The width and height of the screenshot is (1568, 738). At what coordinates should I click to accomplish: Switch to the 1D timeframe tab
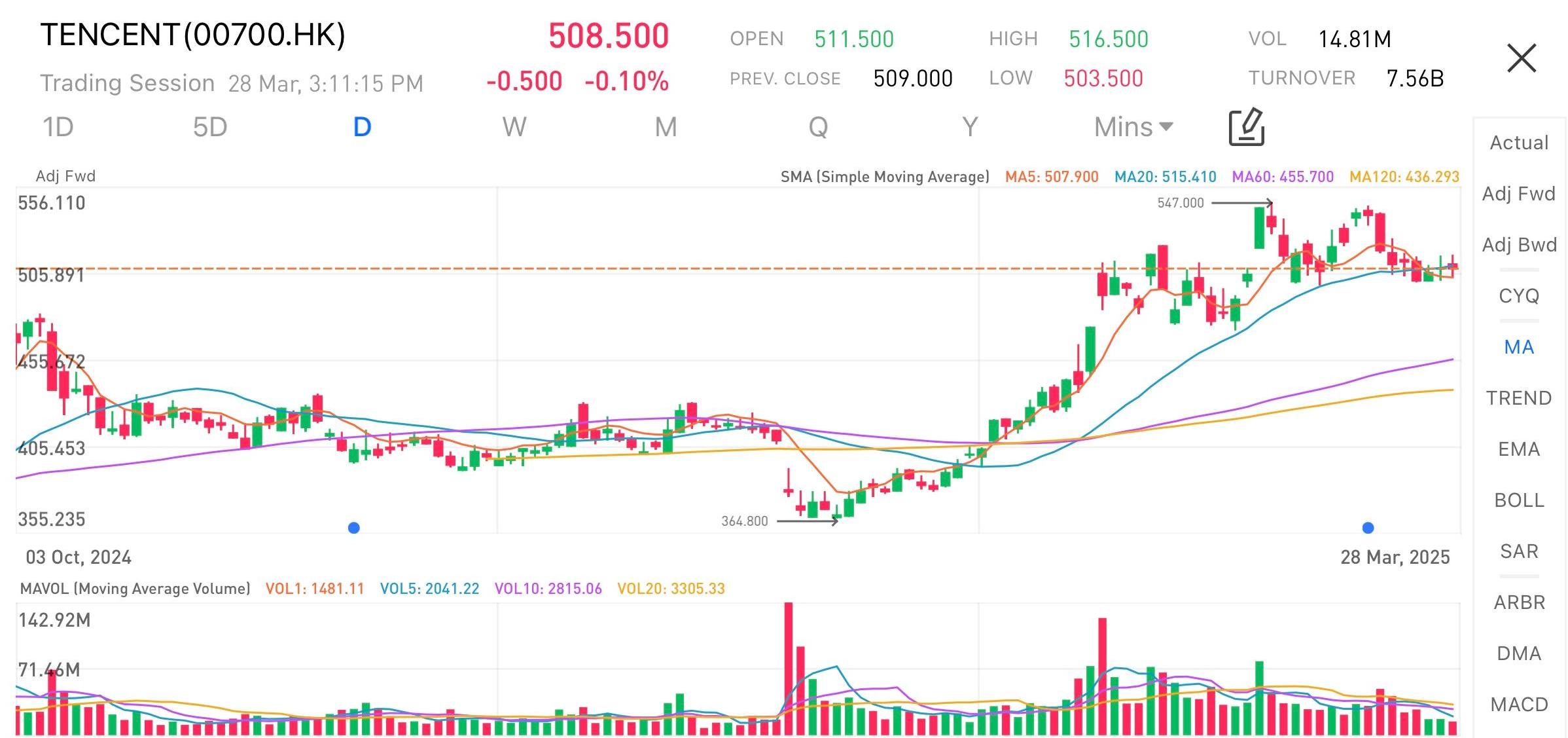pyautogui.click(x=58, y=127)
